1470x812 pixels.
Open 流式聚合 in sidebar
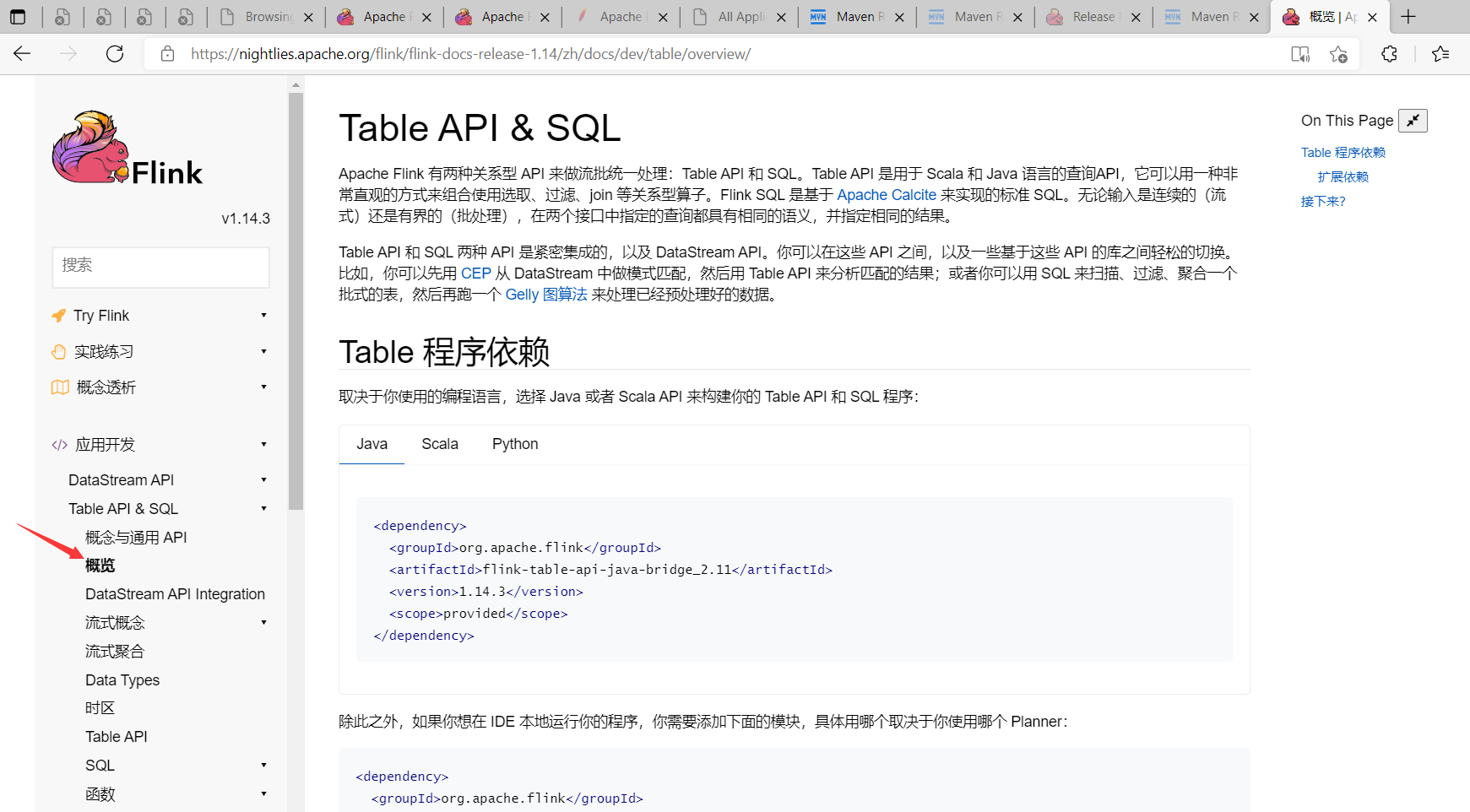pos(115,652)
